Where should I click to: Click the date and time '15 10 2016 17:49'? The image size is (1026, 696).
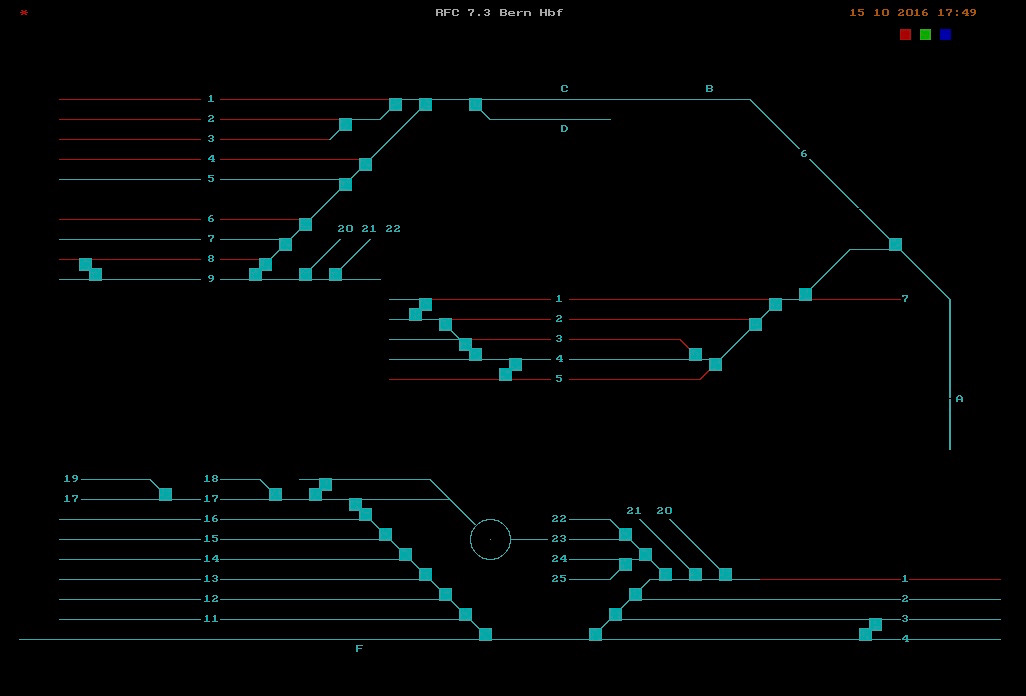pos(913,12)
